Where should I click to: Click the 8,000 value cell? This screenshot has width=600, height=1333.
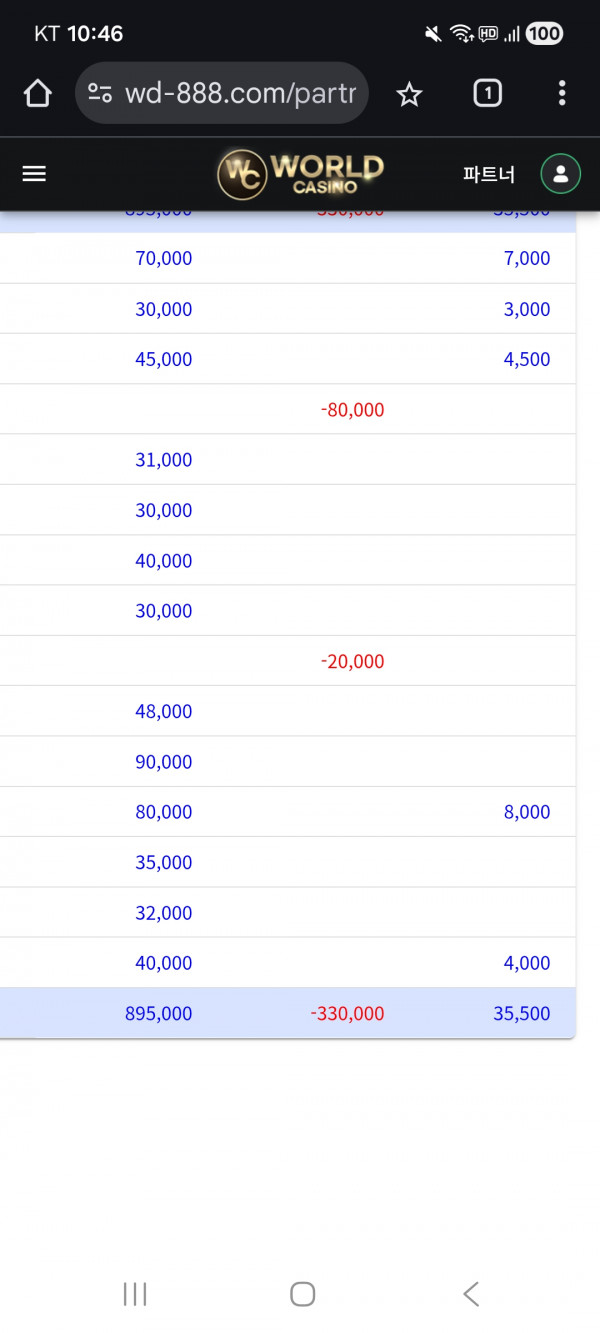coord(527,812)
